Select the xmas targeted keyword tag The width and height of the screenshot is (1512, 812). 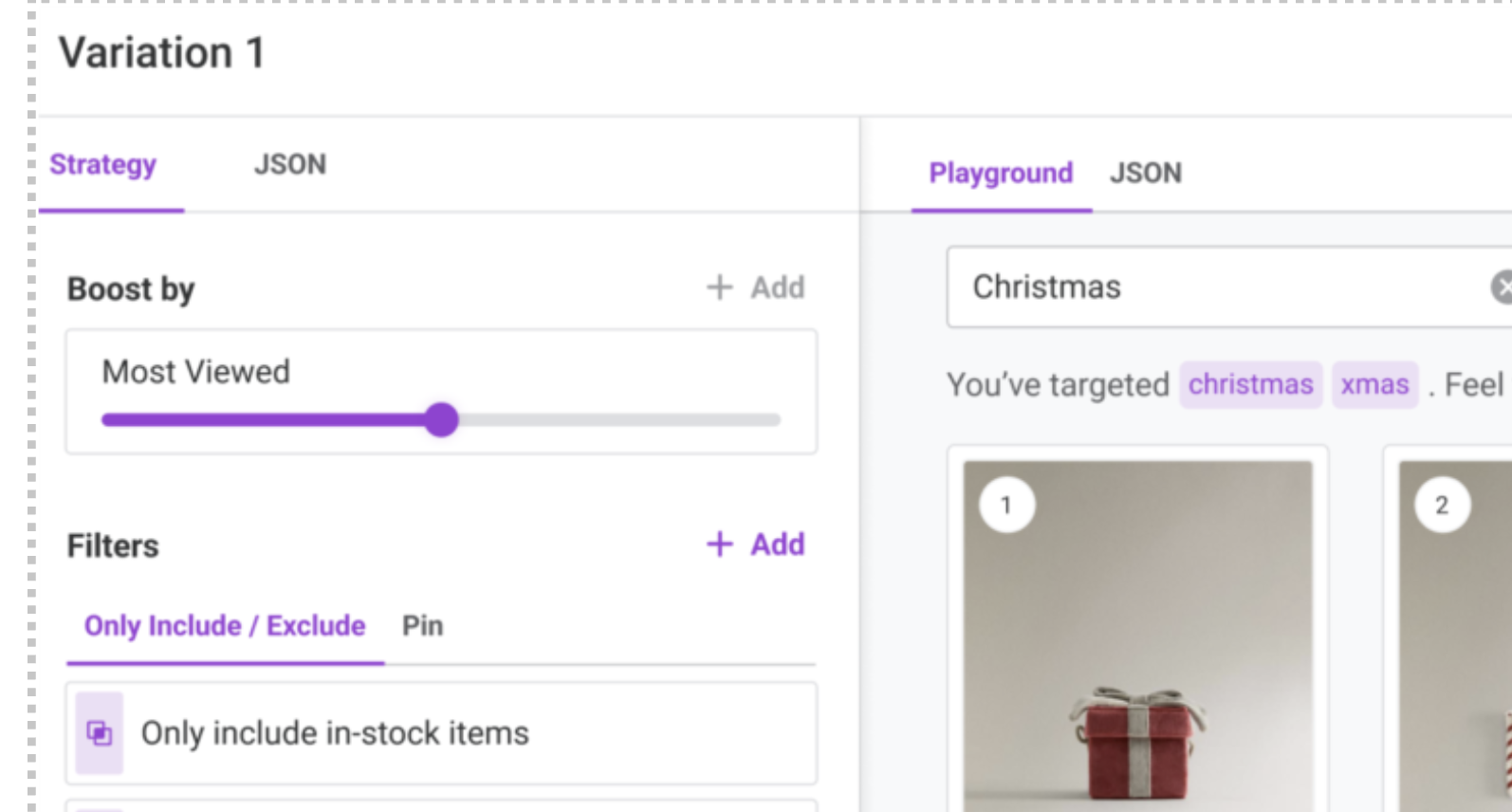[x=1374, y=384]
